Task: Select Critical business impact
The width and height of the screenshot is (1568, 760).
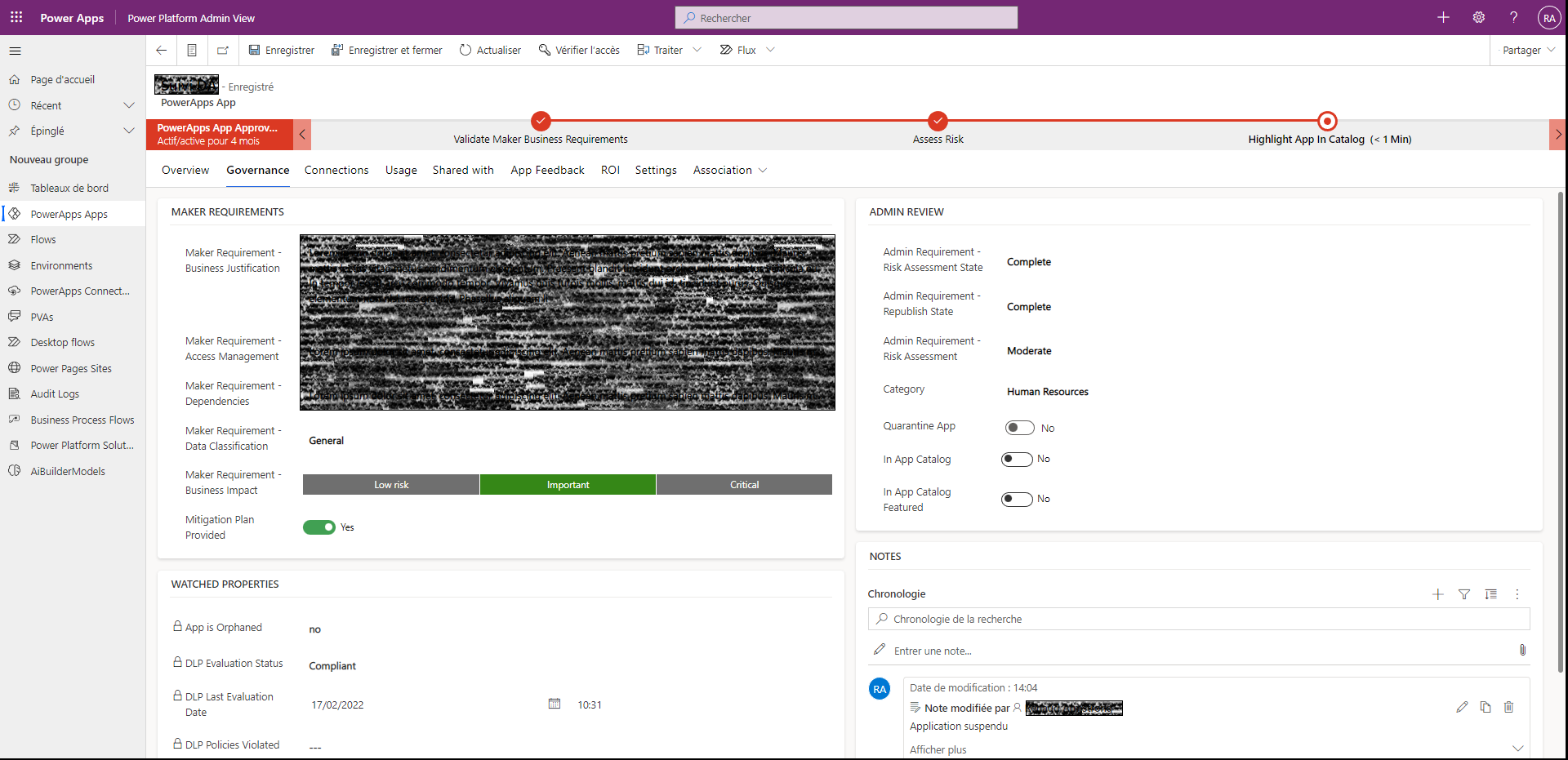Action: click(744, 485)
